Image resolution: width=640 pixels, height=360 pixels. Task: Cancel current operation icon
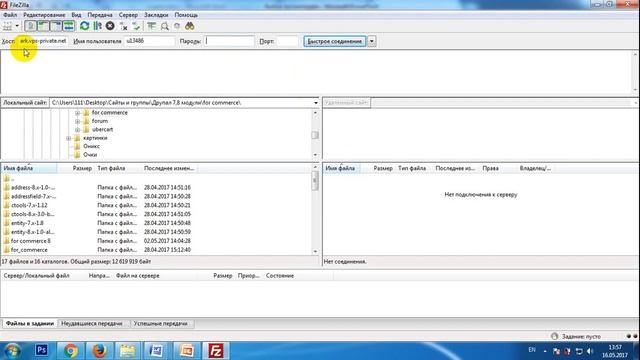110,26
